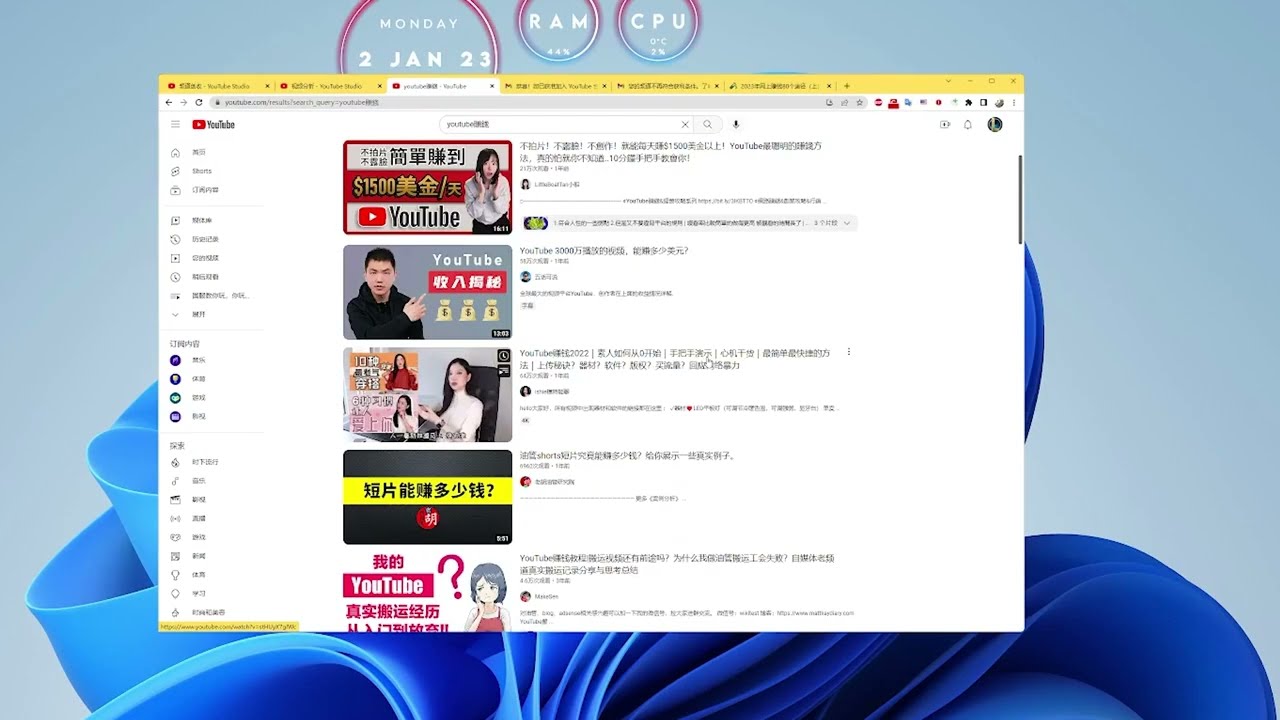Open the title 'YouTube赚钱教程'
Image resolution: width=1280 pixels, height=720 pixels.
click(677, 564)
